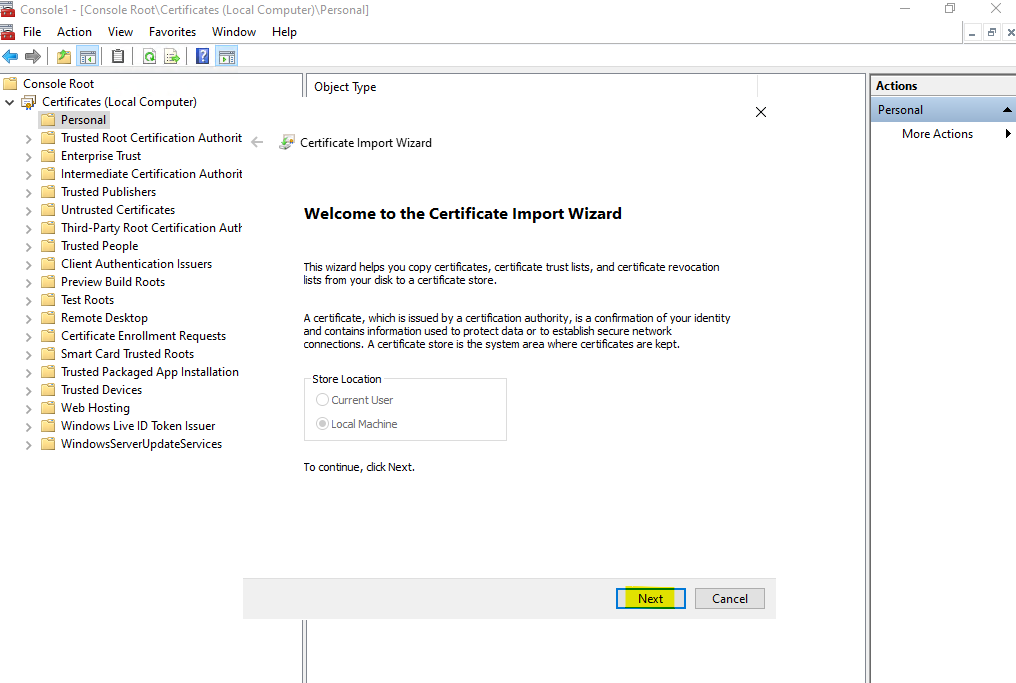
Task: Select the Console Root label
Action: coord(58,84)
